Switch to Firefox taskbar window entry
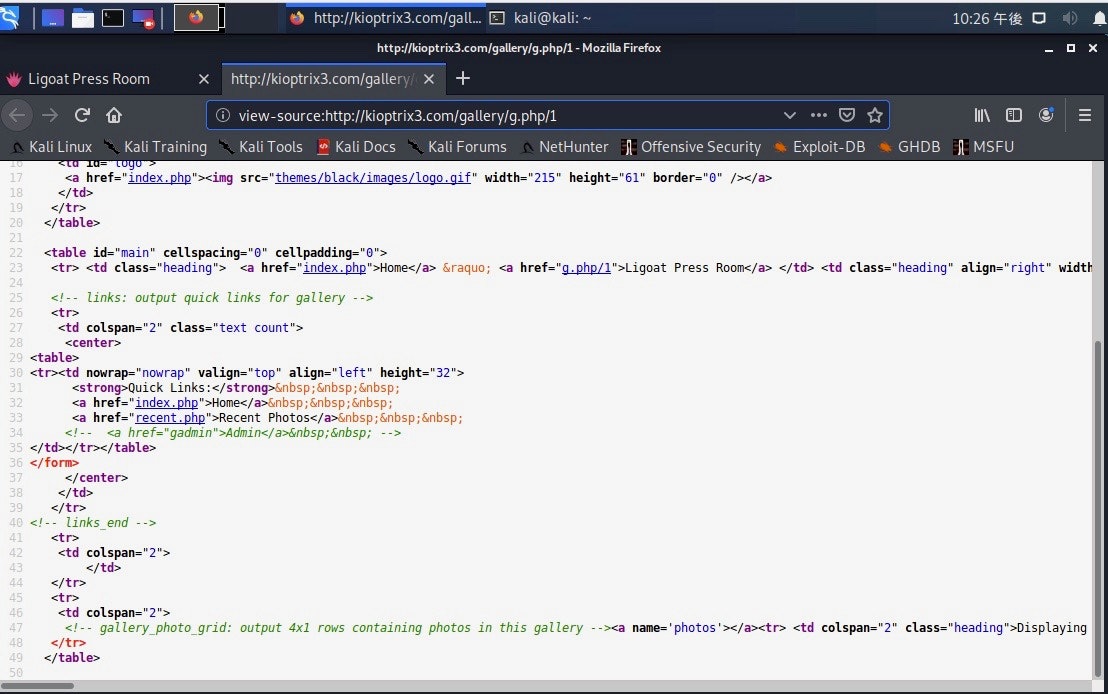The height and width of the screenshot is (694, 1108). point(386,18)
